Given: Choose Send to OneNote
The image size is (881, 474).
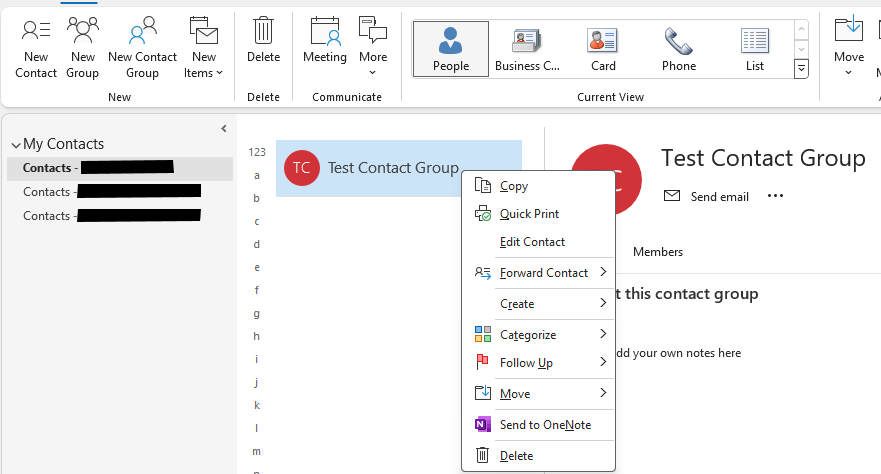Looking at the screenshot, I should pyautogui.click(x=538, y=425).
